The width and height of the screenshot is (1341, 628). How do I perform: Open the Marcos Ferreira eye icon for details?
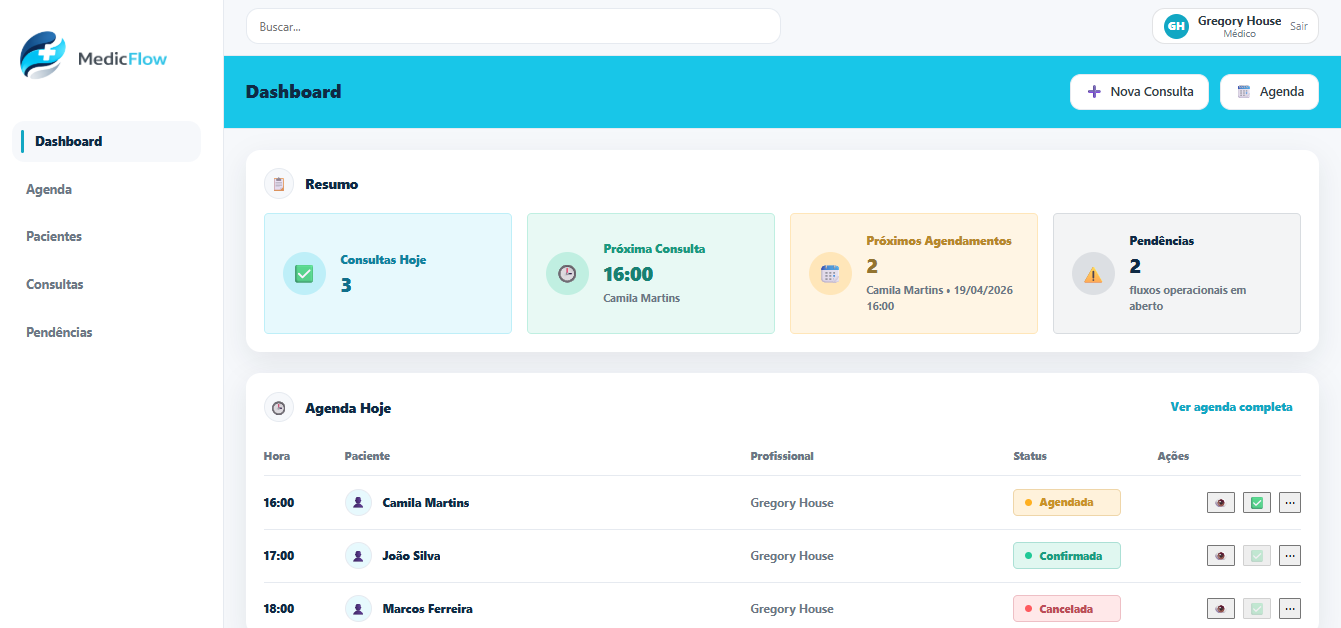click(1220, 608)
